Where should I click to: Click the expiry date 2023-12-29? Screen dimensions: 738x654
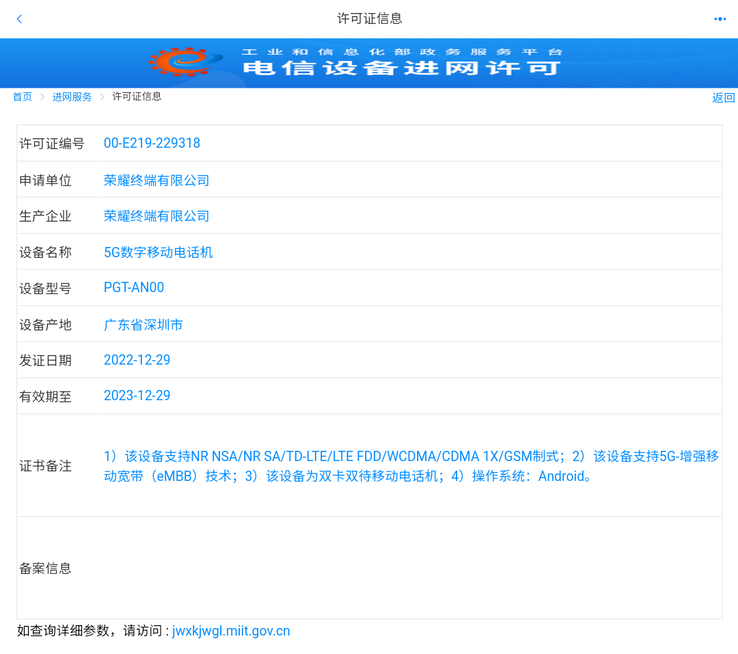(x=137, y=396)
